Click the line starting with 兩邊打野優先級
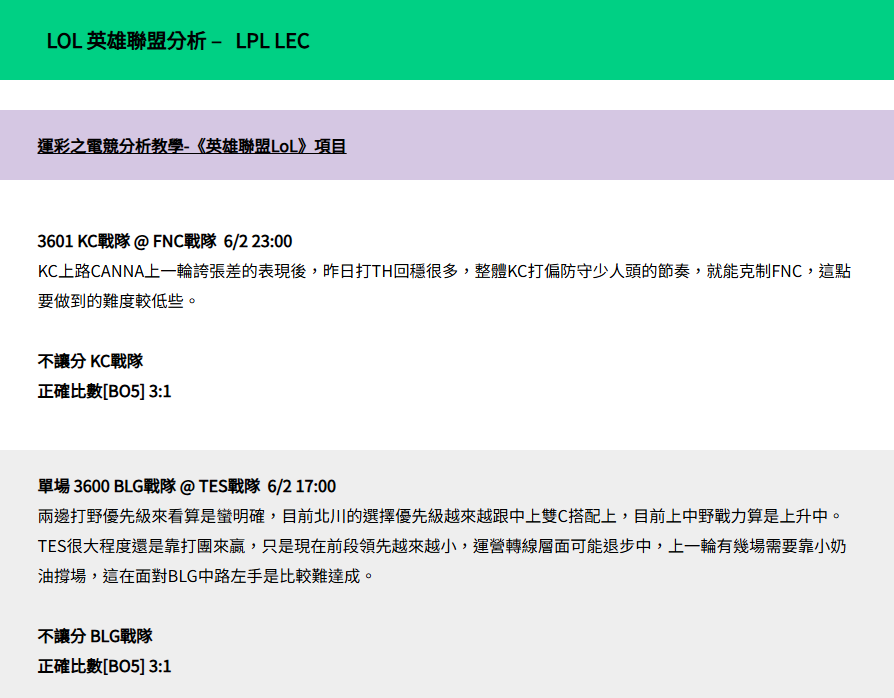The width and height of the screenshot is (894, 698). click(440, 516)
